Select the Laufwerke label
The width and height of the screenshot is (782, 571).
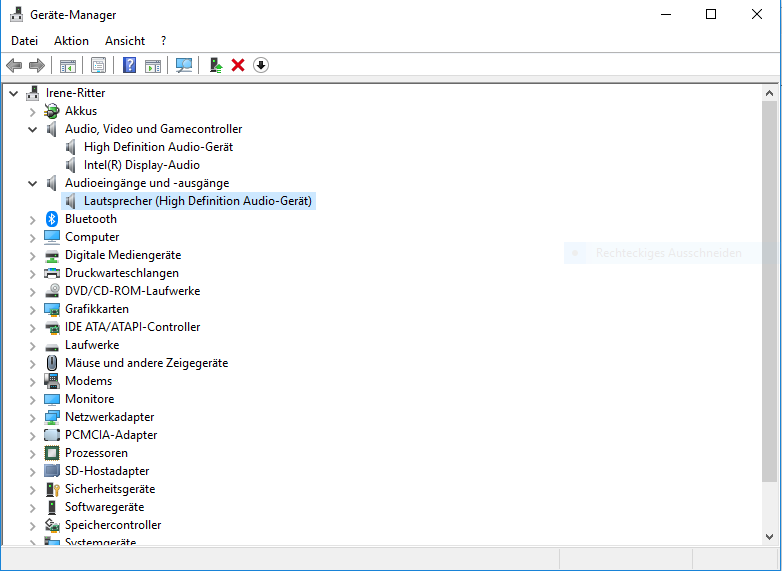[92, 345]
